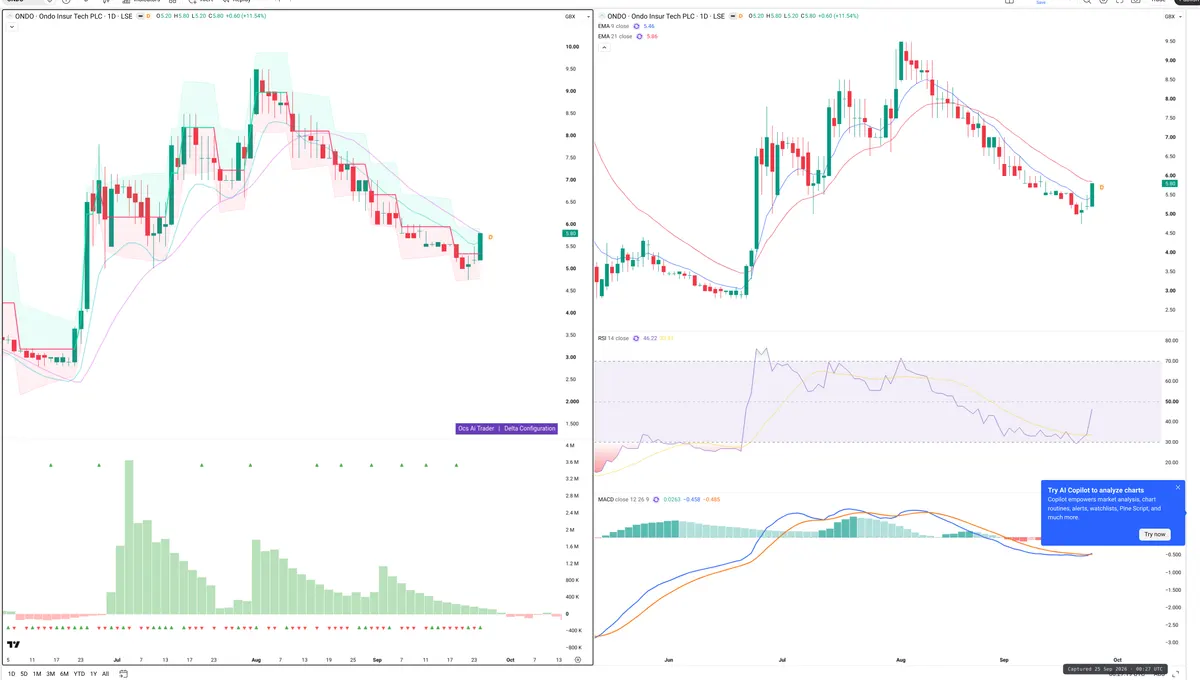1200x680 pixels.
Task: Open the timeline settings gear icon
Action: pos(577,660)
